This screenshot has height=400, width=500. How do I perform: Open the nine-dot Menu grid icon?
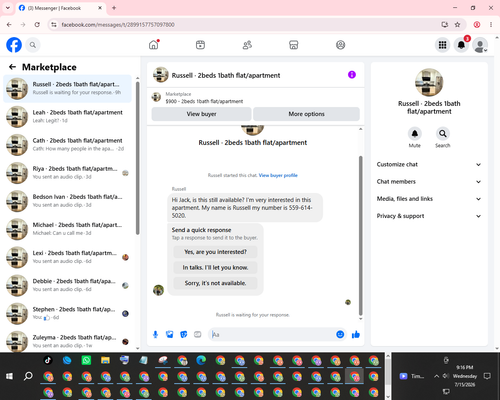click(442, 45)
